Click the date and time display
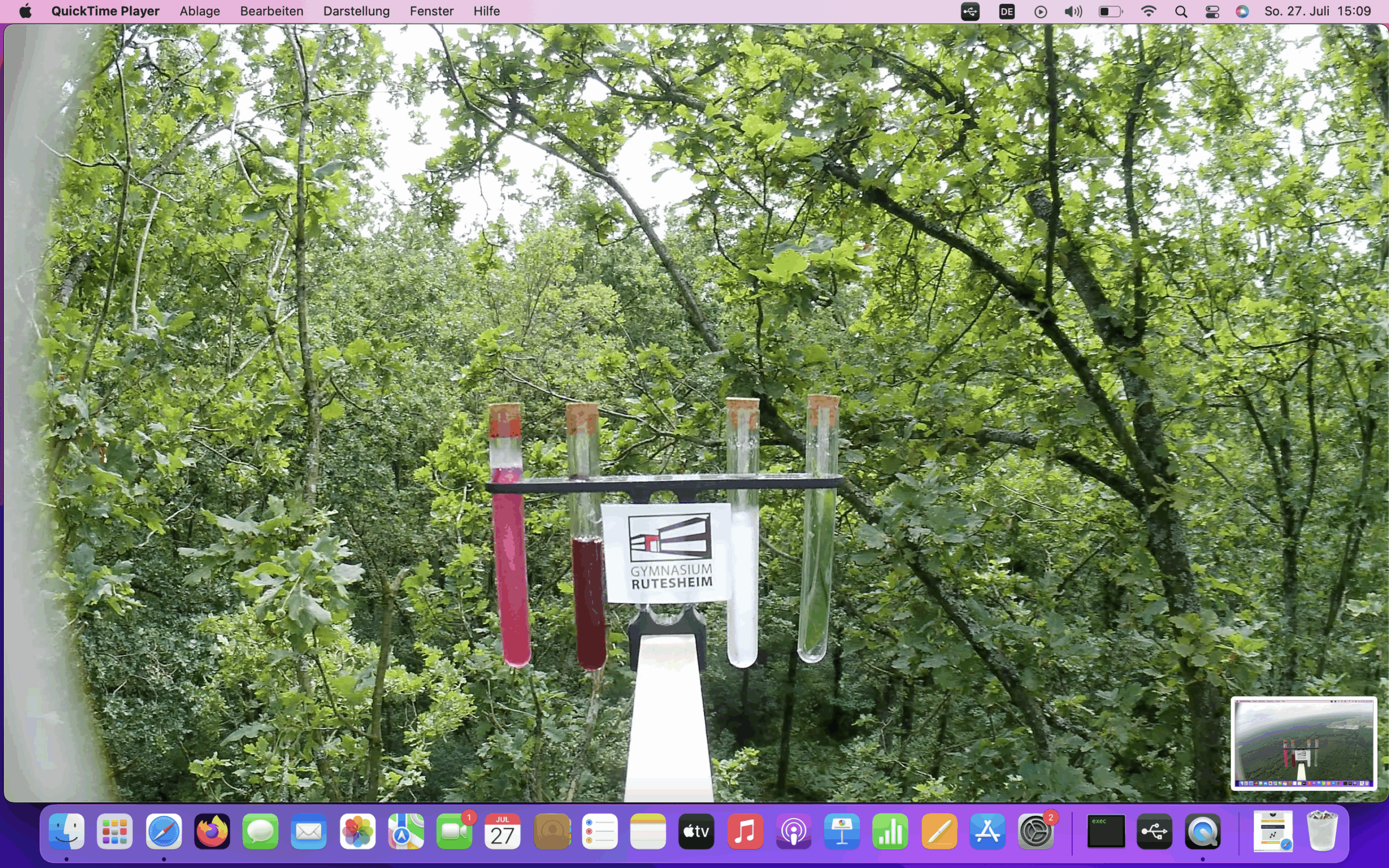Screen dimensions: 1389x868 point(1317,11)
